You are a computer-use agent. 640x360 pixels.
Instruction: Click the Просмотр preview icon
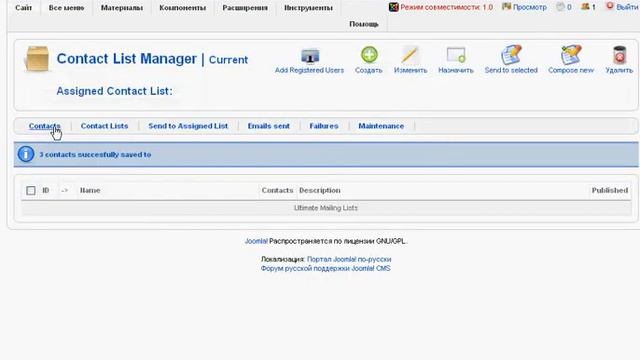506,7
